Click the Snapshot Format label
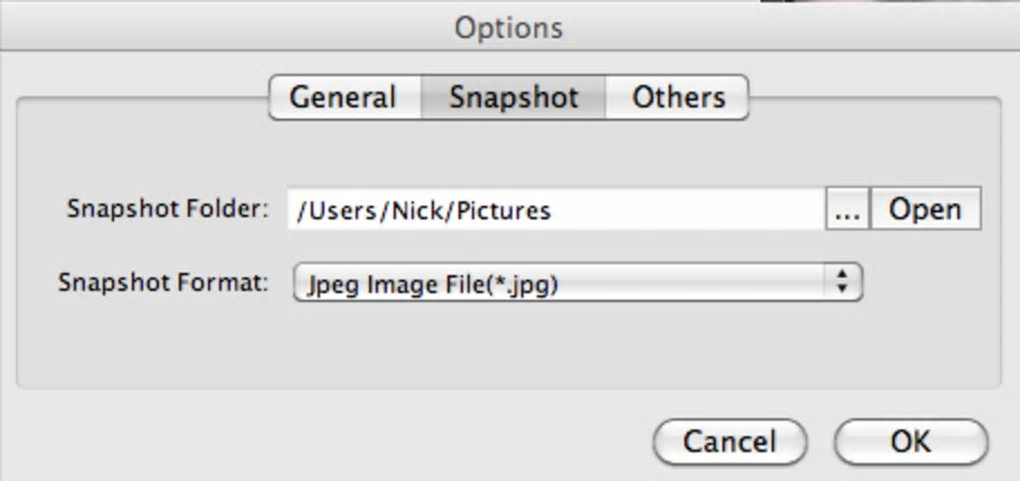This screenshot has width=1020, height=481. point(163,282)
